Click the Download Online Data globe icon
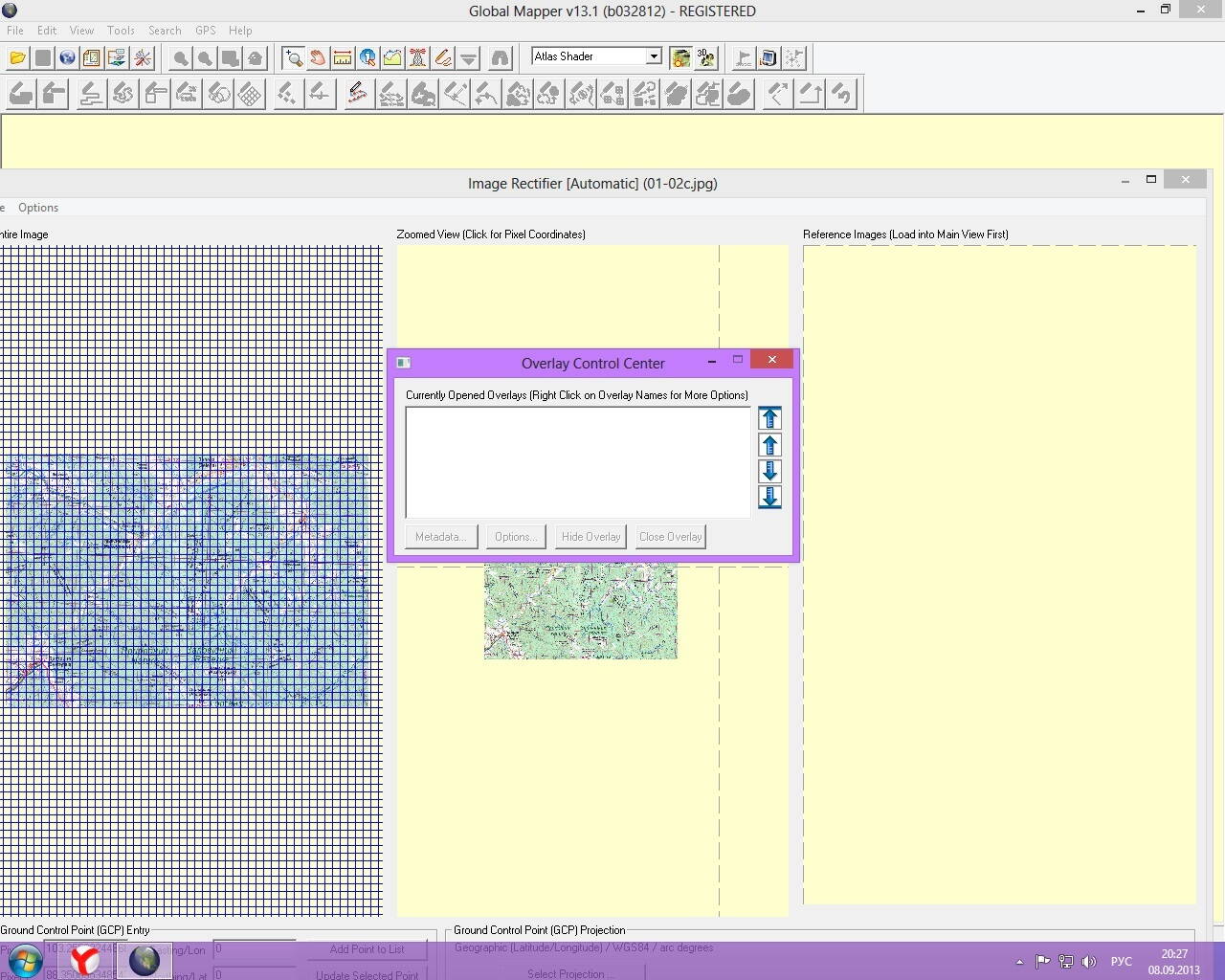The image size is (1225, 980). tap(67, 58)
